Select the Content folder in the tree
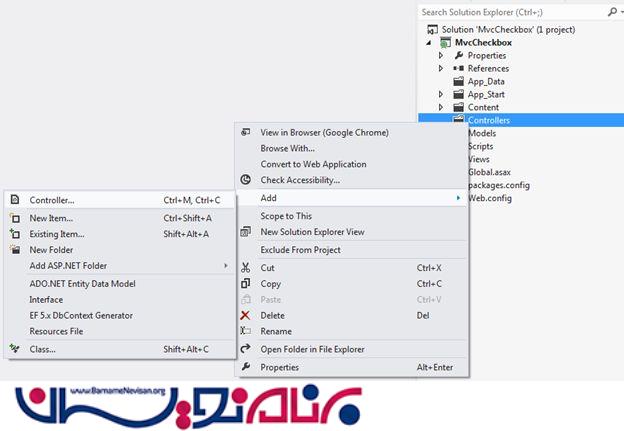 (483, 107)
